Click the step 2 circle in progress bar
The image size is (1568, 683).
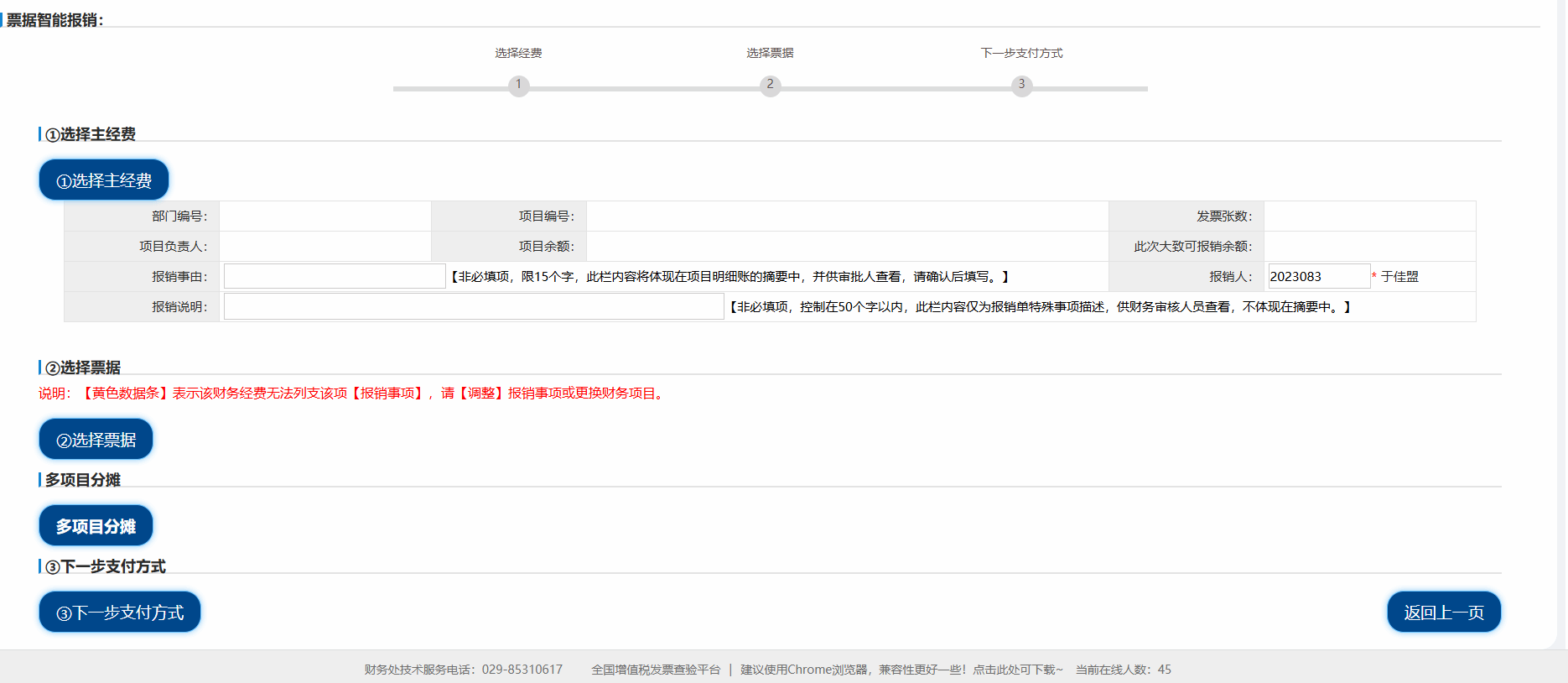coord(770,85)
